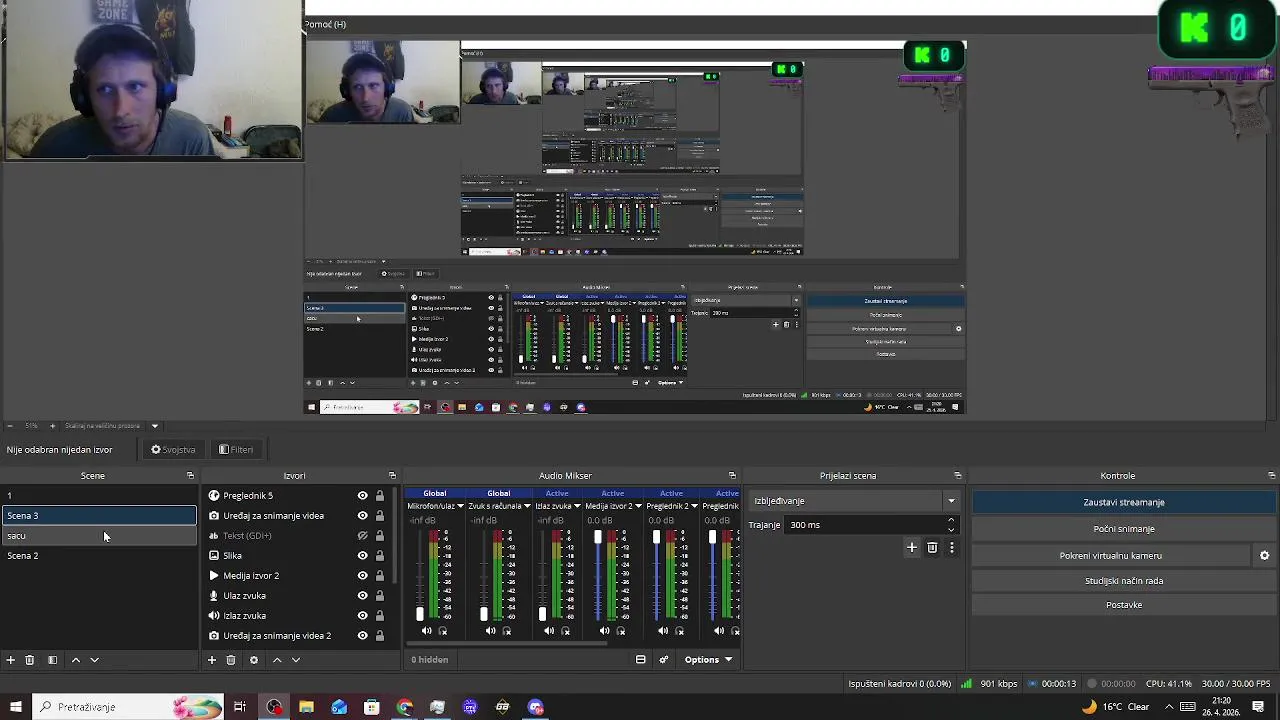Select Scena 3 in scene list
This screenshot has width=1280, height=720.
[99, 516]
